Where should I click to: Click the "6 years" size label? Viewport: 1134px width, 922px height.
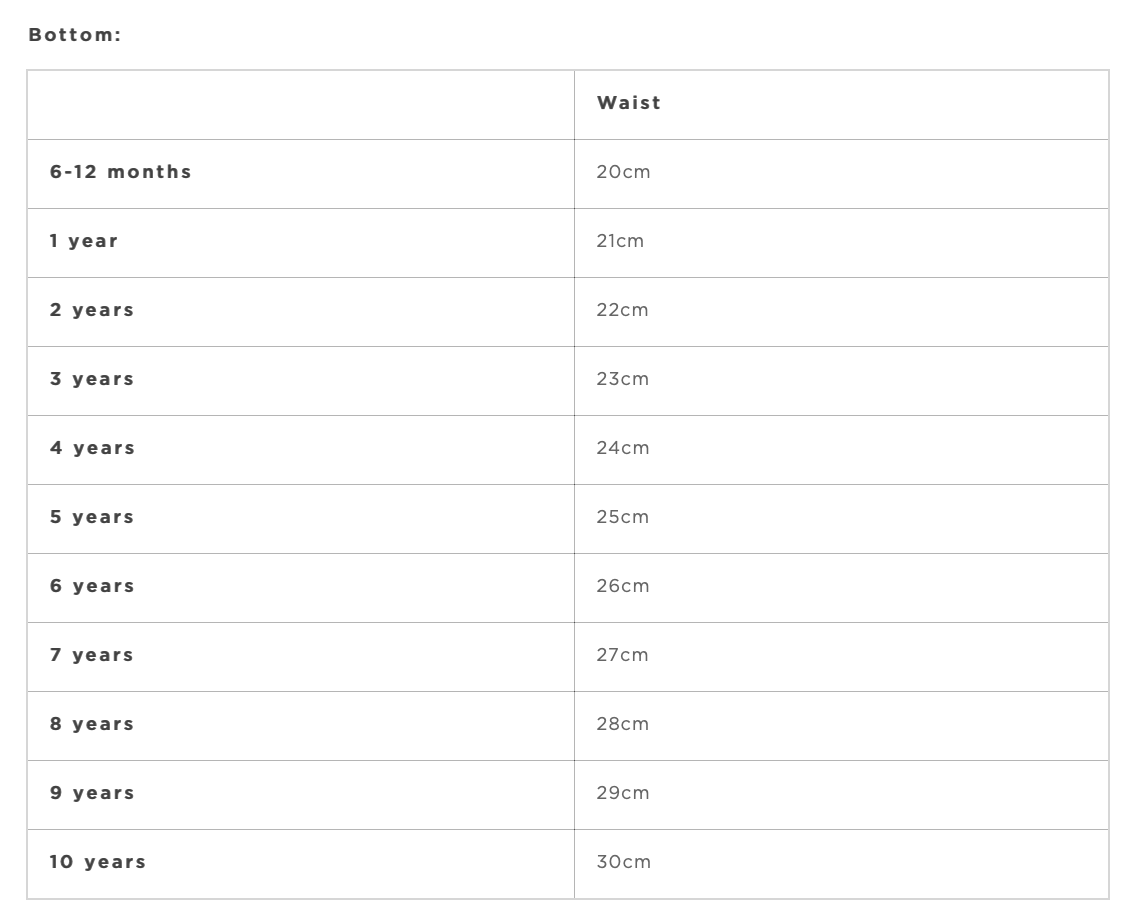coord(92,586)
